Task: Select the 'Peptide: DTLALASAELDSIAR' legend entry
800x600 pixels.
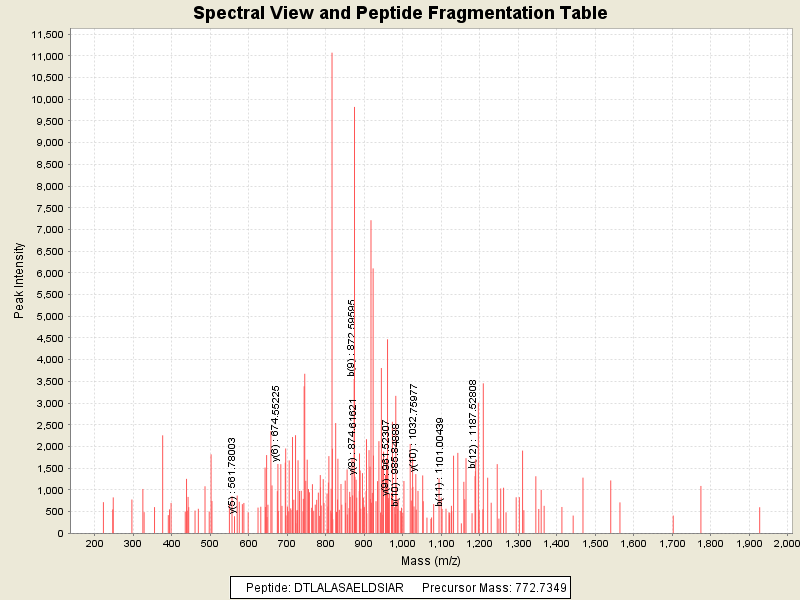Action: pos(325,588)
